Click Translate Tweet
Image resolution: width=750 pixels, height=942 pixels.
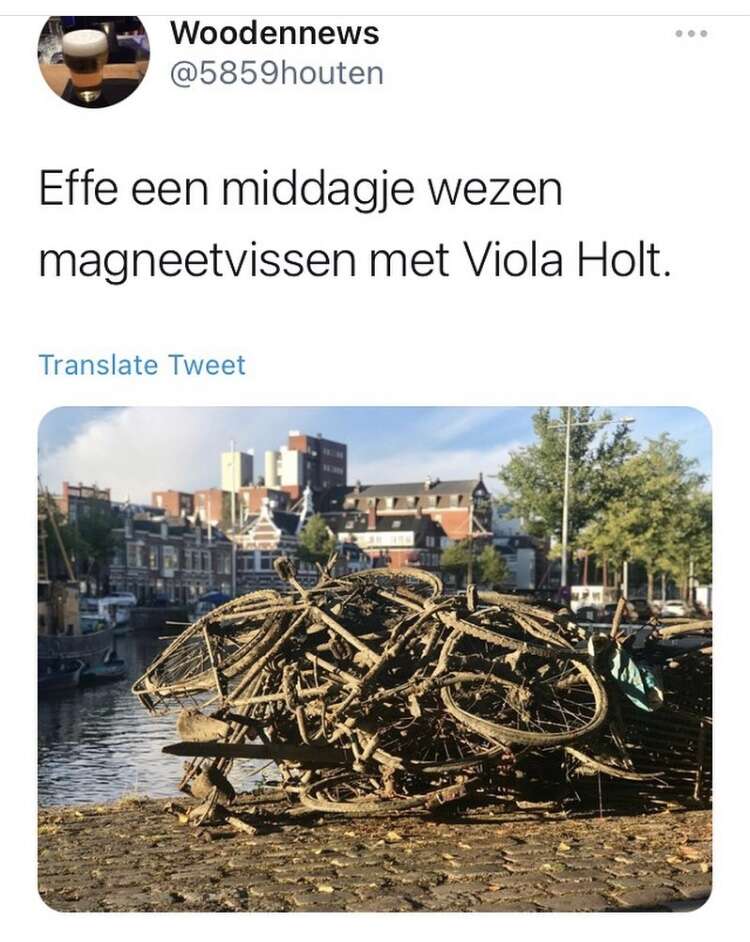click(x=142, y=365)
